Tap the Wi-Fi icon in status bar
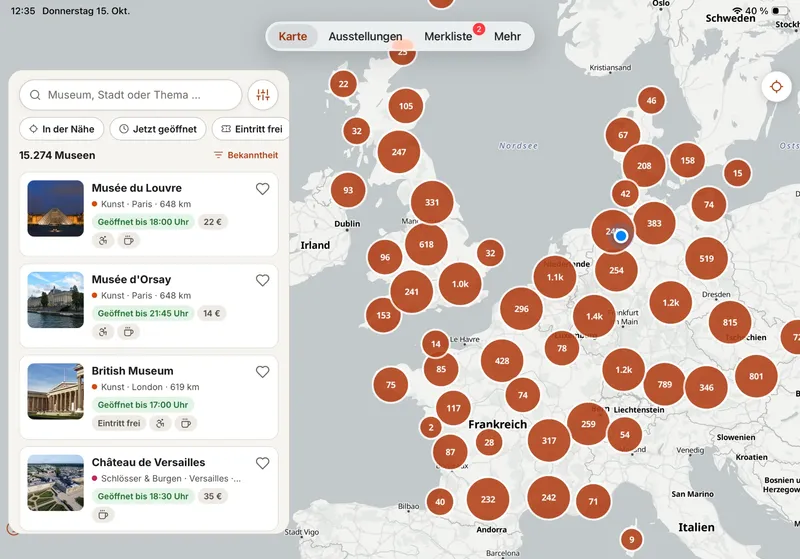The width and height of the screenshot is (800, 559). [737, 11]
